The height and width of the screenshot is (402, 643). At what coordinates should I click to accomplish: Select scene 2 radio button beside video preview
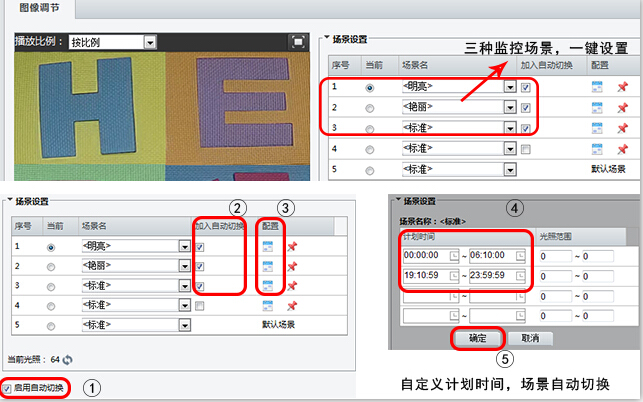[370, 108]
